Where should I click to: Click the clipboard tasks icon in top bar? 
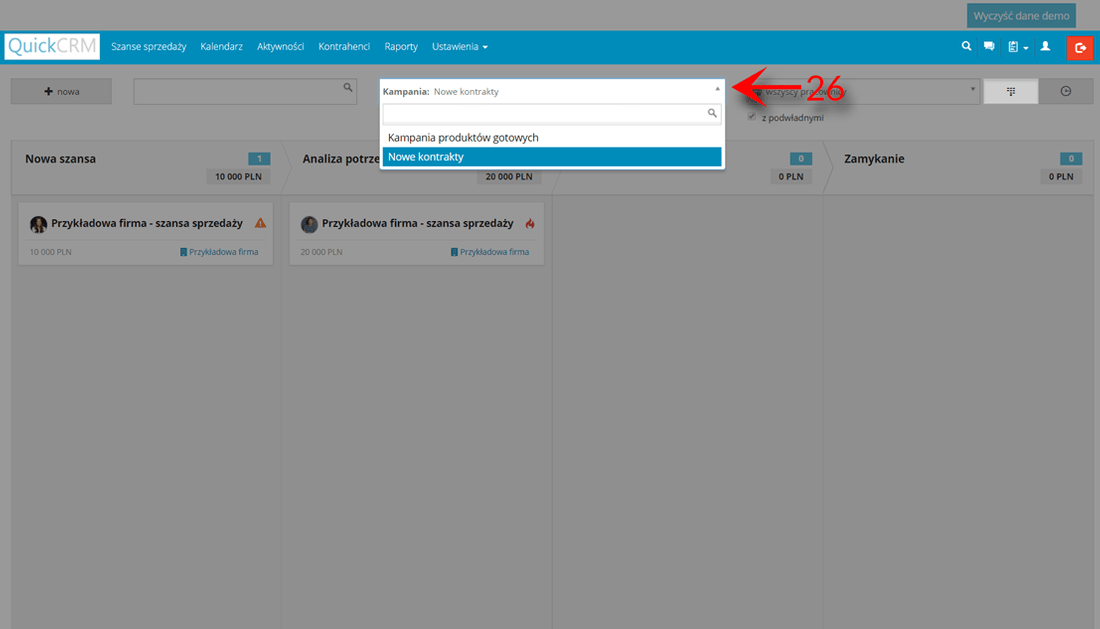click(1014, 46)
